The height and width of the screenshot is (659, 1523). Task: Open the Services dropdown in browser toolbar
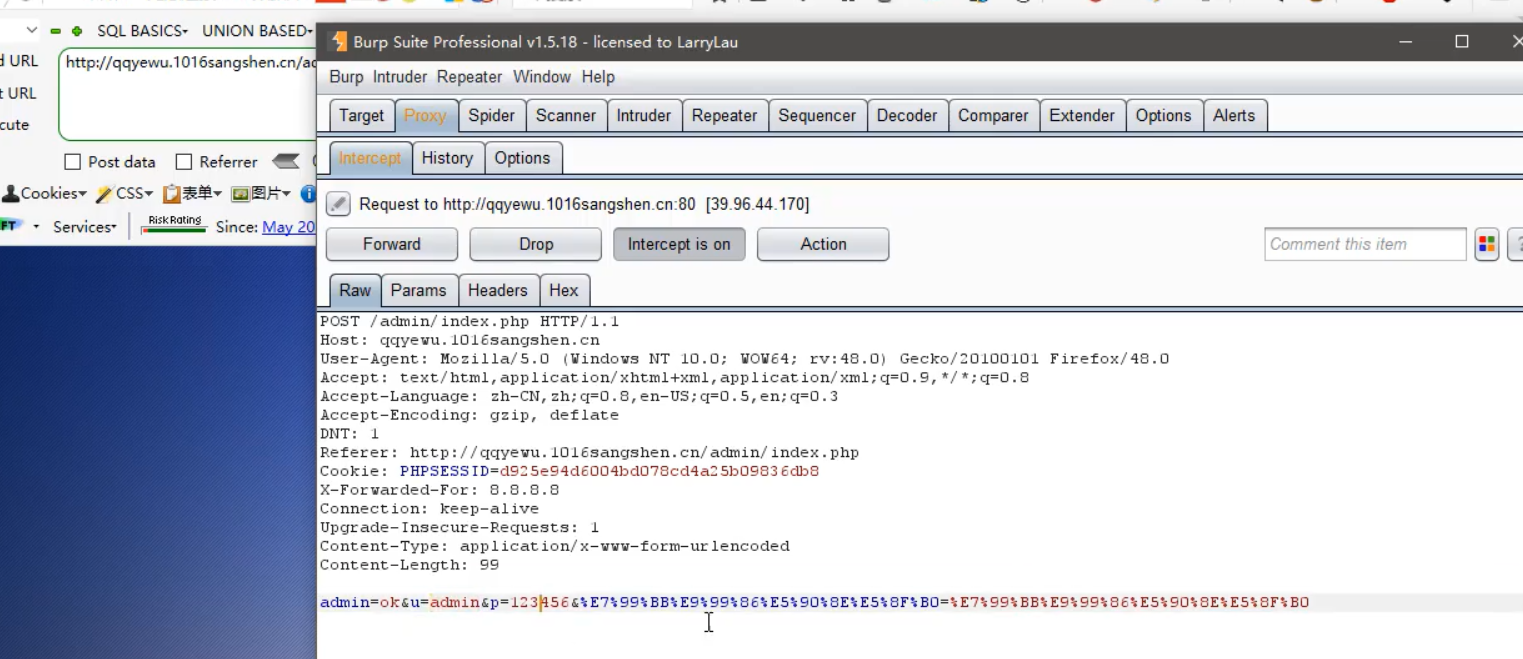[85, 227]
